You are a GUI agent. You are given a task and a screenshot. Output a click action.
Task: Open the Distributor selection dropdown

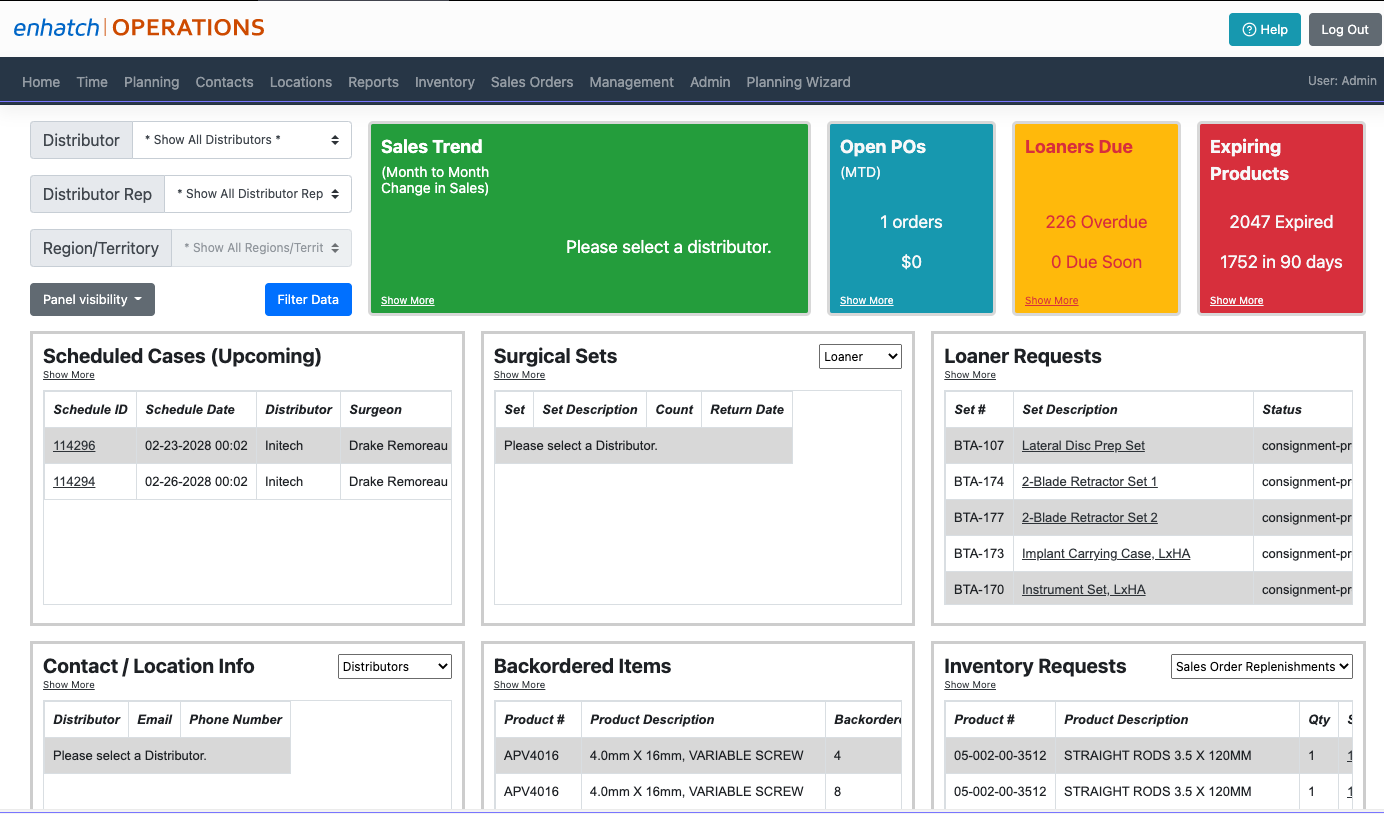click(241, 140)
